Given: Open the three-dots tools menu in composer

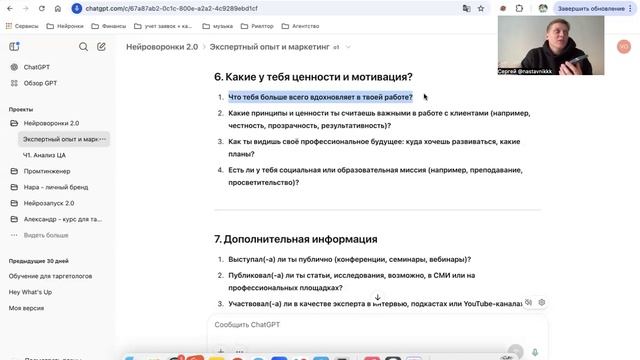Looking at the screenshot, I should pyautogui.click(x=240, y=351).
